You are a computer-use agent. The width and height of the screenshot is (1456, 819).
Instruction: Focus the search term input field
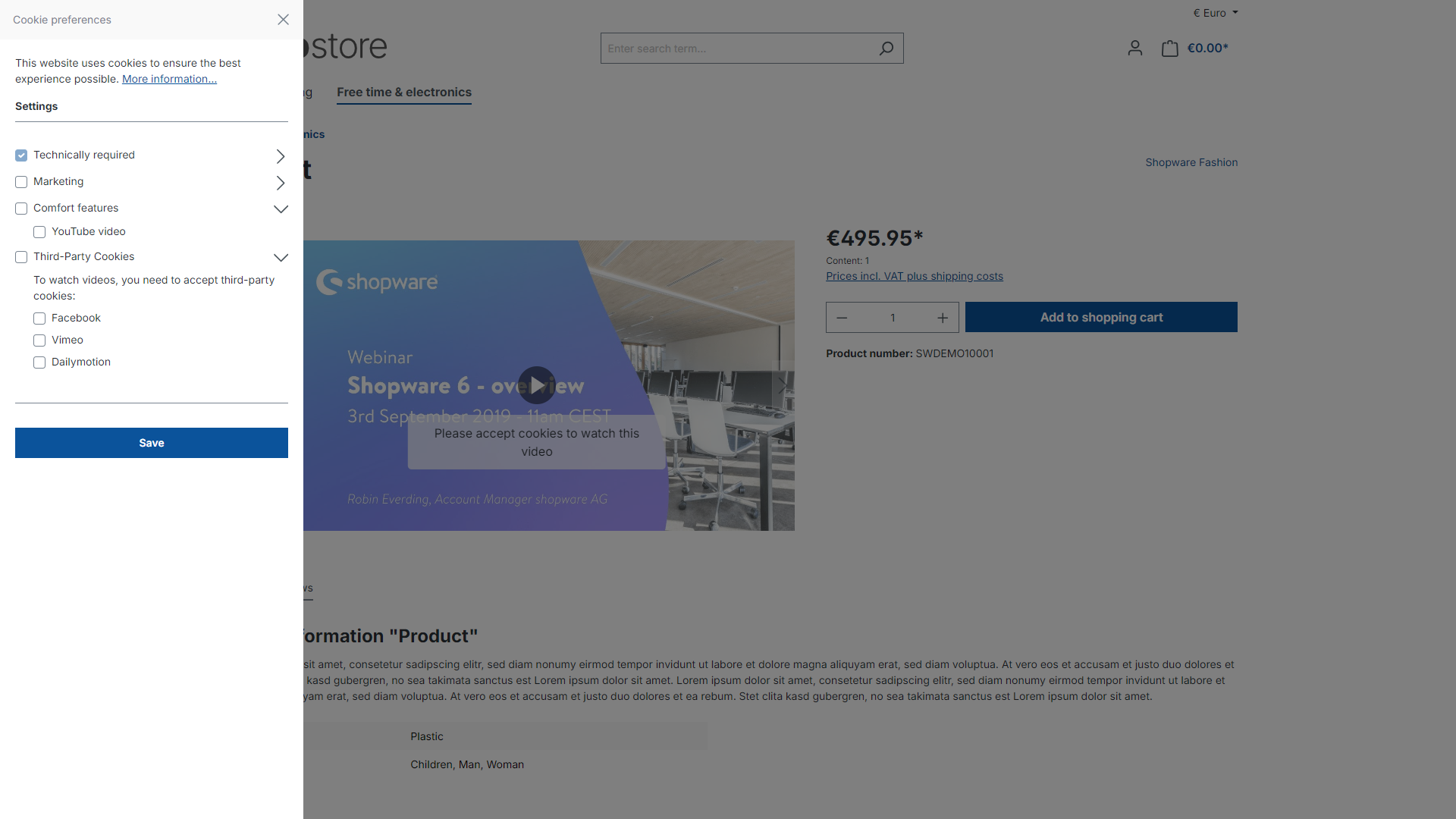[737, 49]
